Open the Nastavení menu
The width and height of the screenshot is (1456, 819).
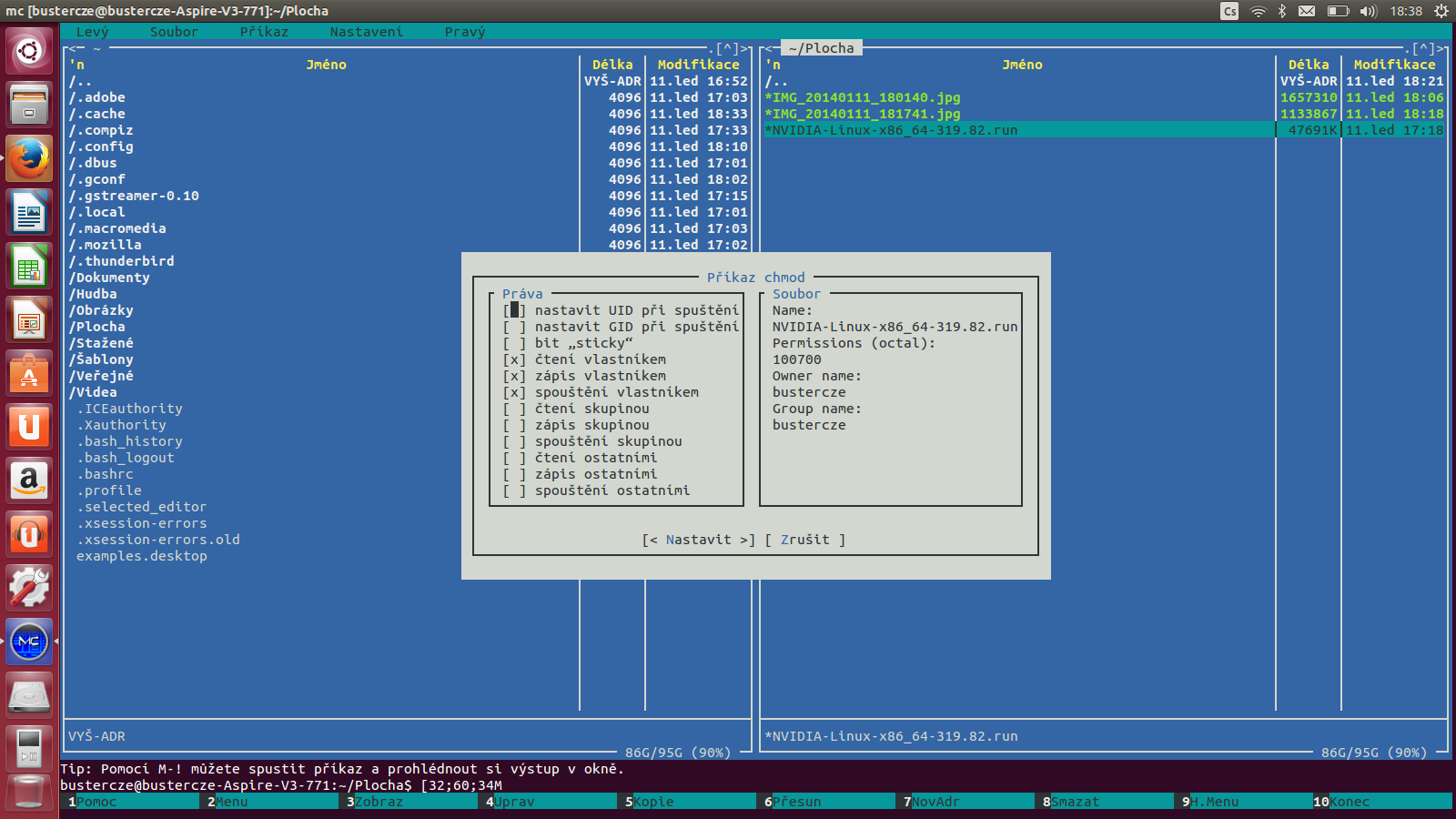point(366,32)
